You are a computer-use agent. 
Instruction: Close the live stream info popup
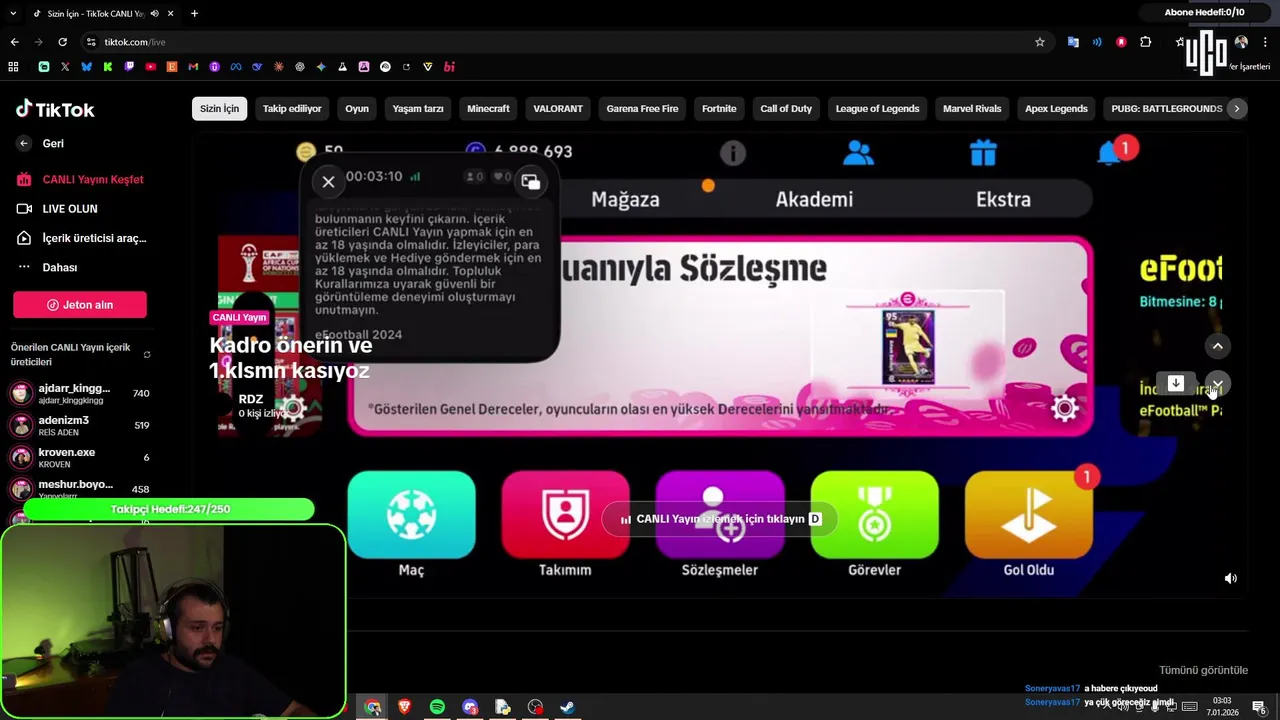(328, 182)
